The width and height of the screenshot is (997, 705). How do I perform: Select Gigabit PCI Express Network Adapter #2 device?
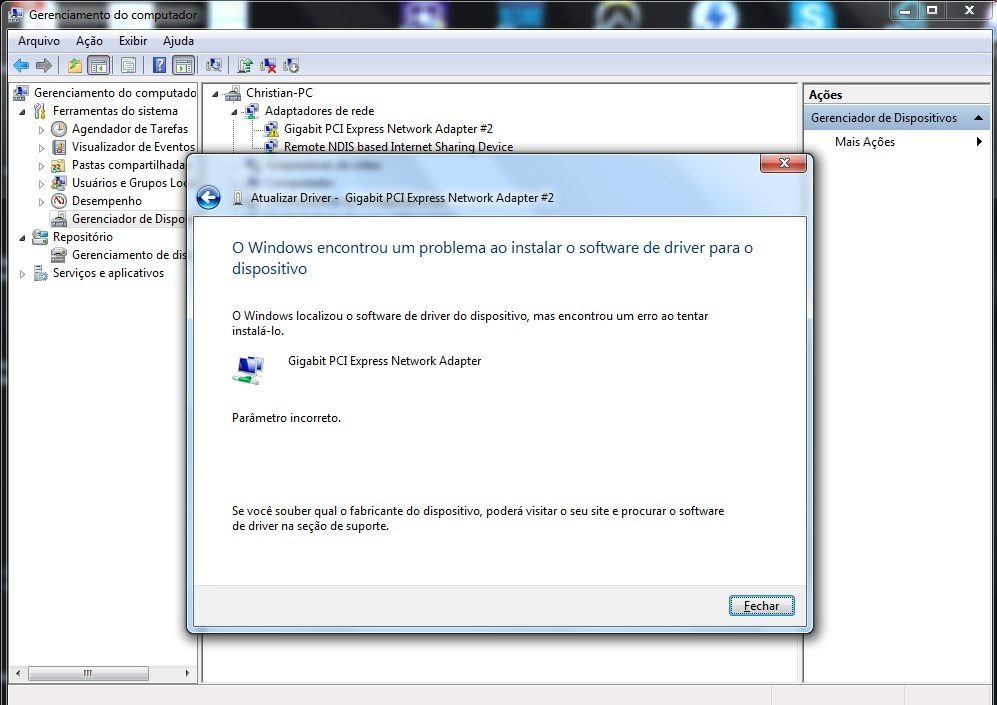coord(388,128)
